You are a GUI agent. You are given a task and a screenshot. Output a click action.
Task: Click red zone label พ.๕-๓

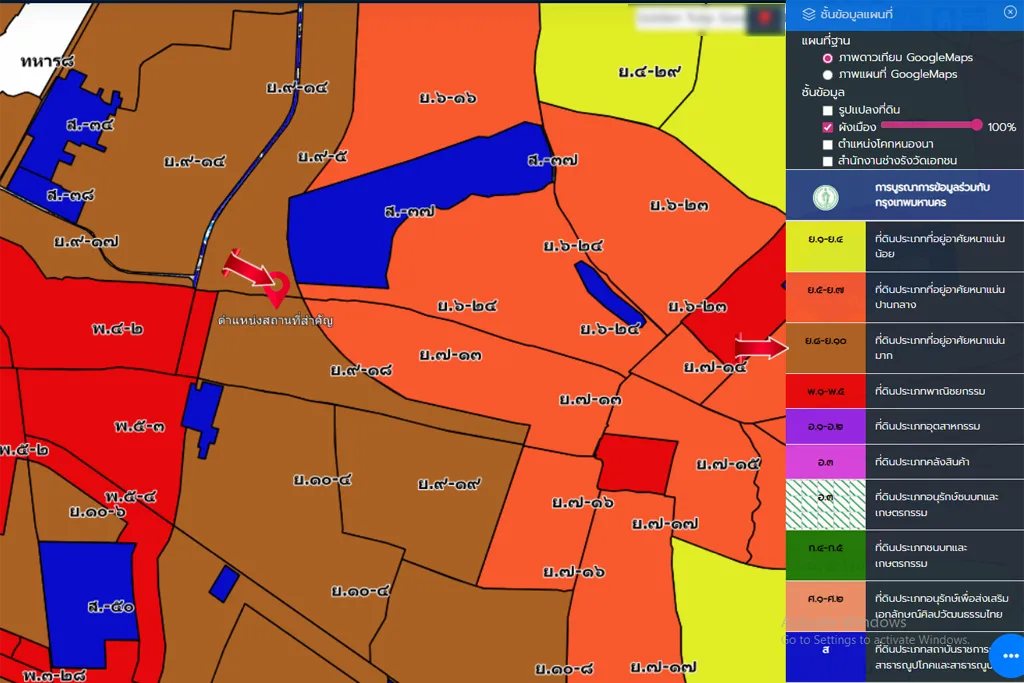(140, 426)
